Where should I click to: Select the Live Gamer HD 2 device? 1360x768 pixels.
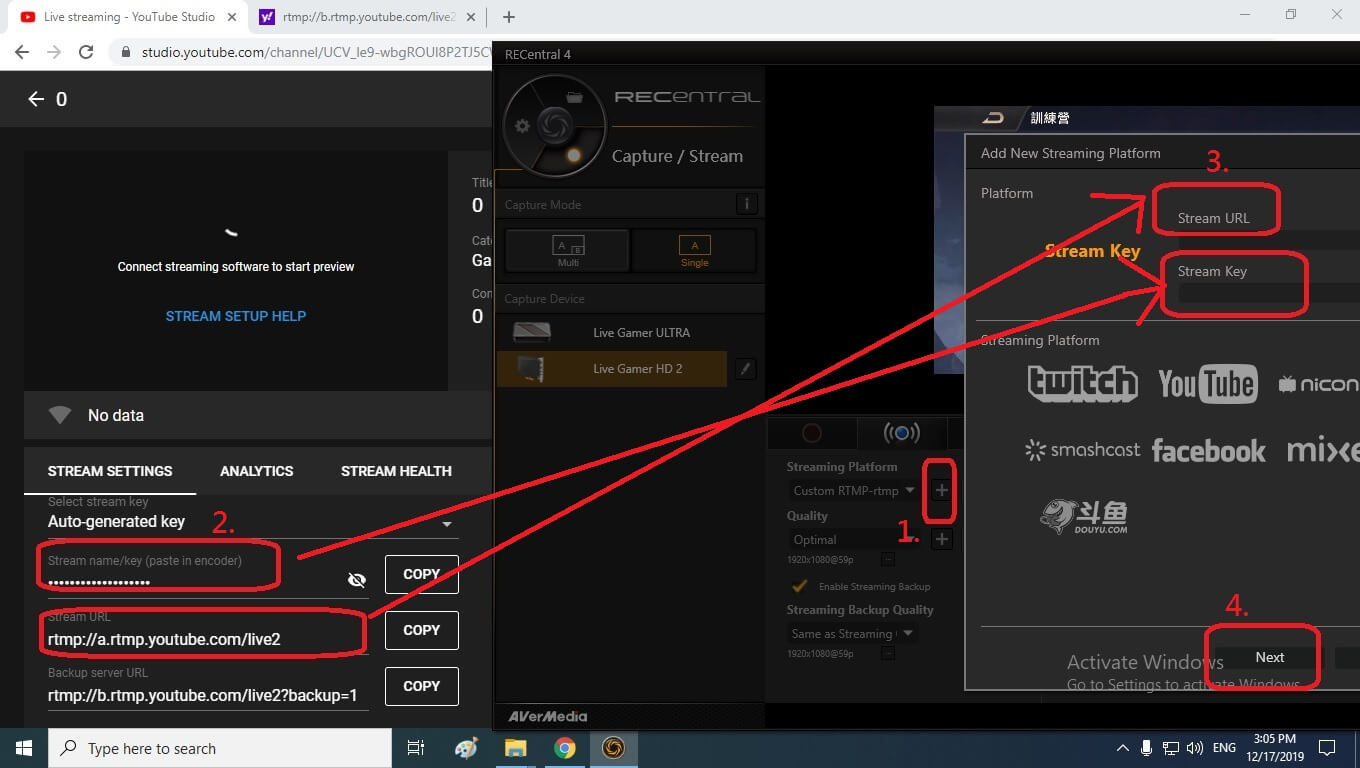pos(612,369)
